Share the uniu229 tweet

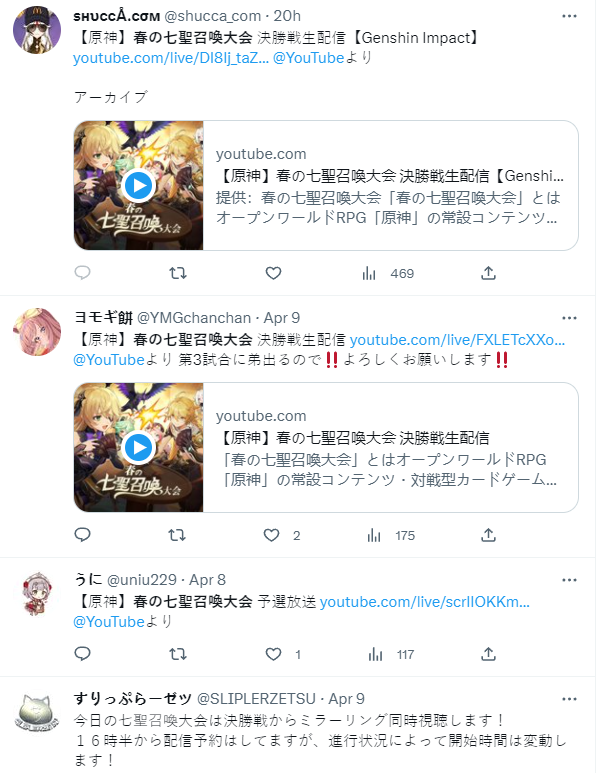(x=488, y=654)
